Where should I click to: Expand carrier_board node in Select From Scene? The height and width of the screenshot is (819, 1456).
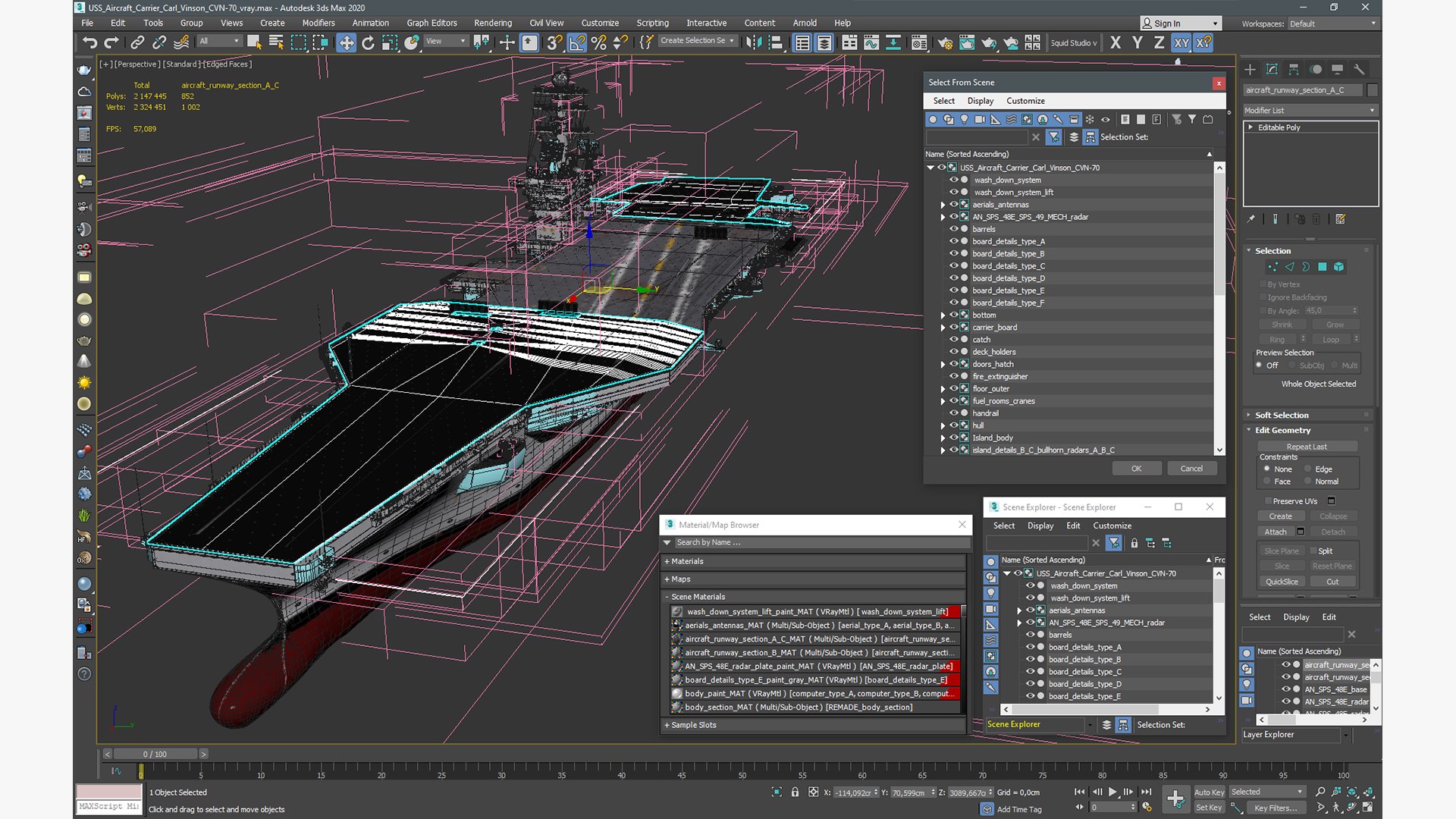(x=943, y=328)
